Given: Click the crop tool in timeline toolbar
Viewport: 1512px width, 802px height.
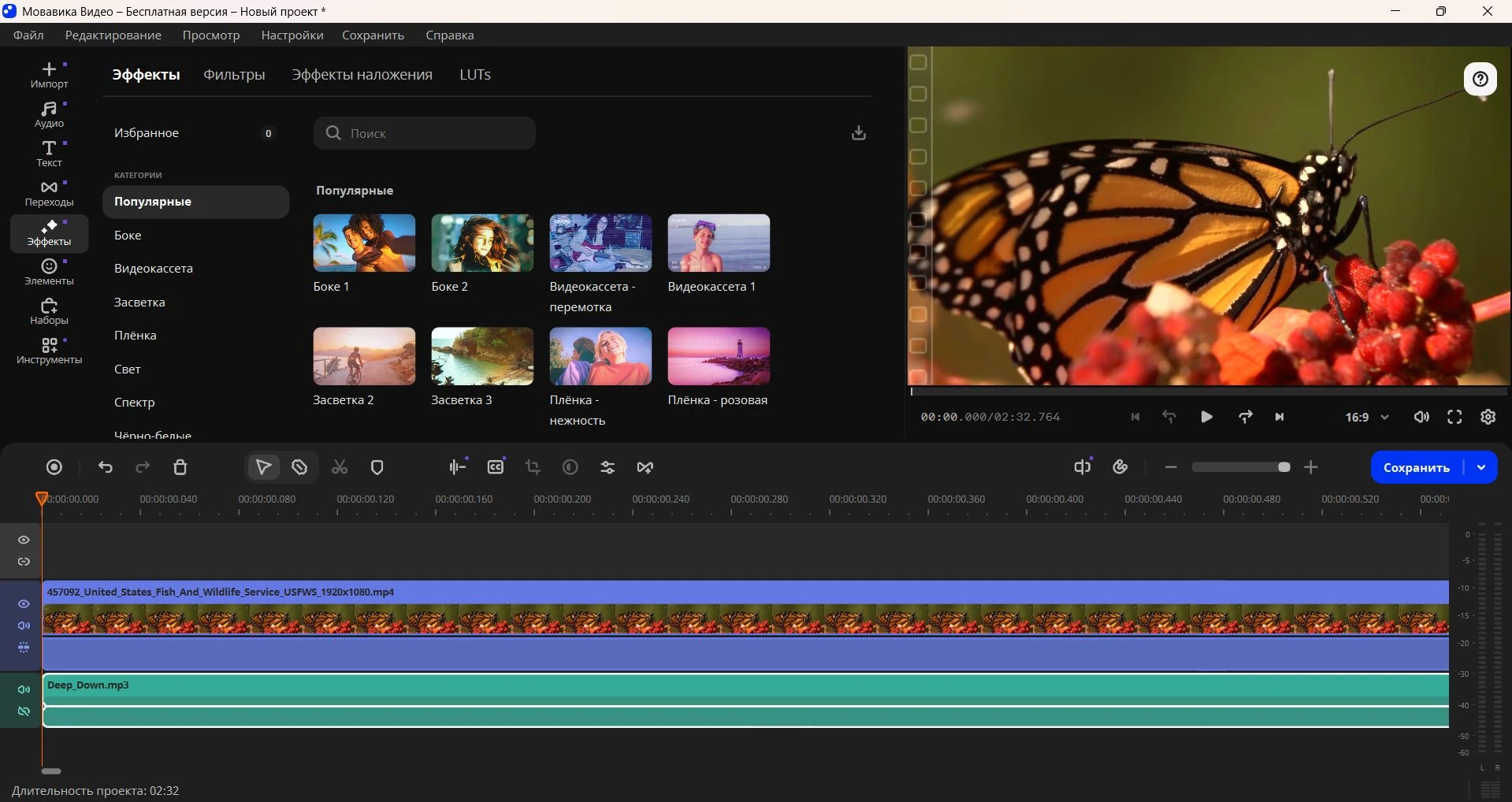Looking at the screenshot, I should coord(533,467).
